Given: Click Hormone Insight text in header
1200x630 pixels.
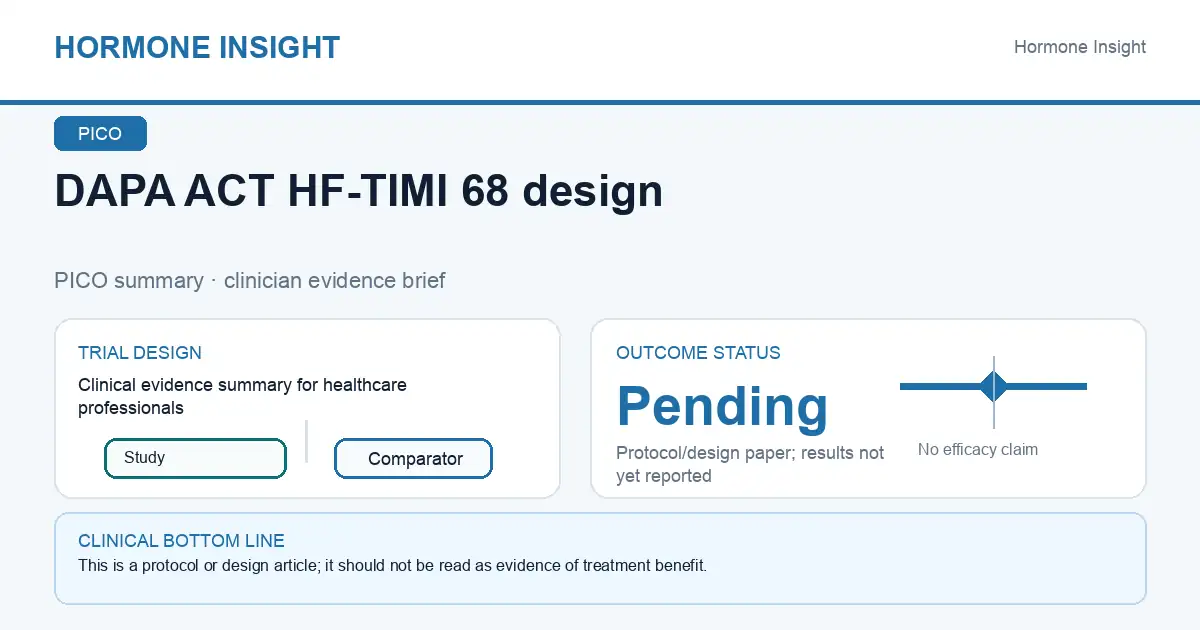Looking at the screenshot, I should tap(1080, 47).
